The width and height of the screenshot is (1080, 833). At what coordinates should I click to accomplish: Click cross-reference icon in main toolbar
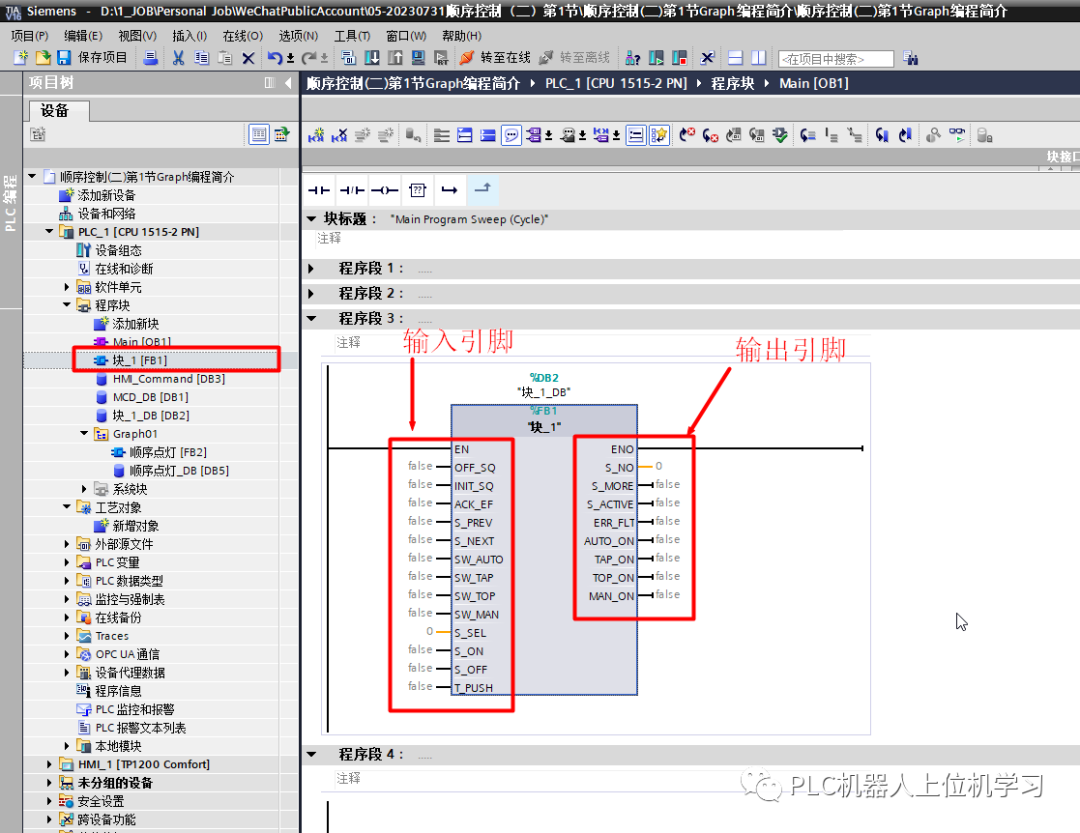707,58
